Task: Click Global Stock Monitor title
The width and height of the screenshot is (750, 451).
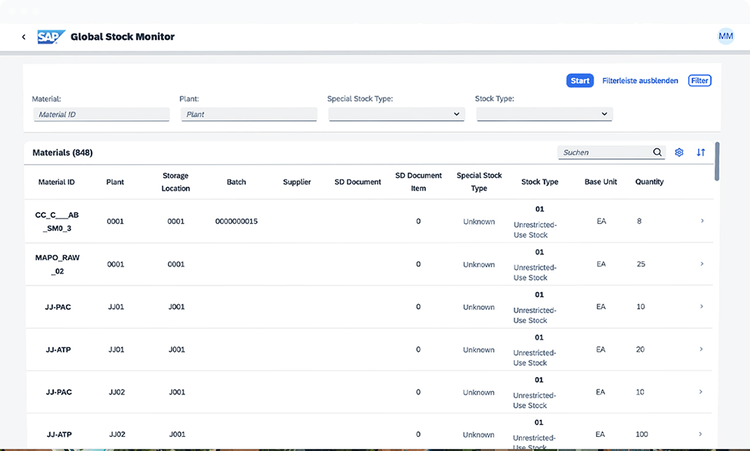Action: coord(122,37)
